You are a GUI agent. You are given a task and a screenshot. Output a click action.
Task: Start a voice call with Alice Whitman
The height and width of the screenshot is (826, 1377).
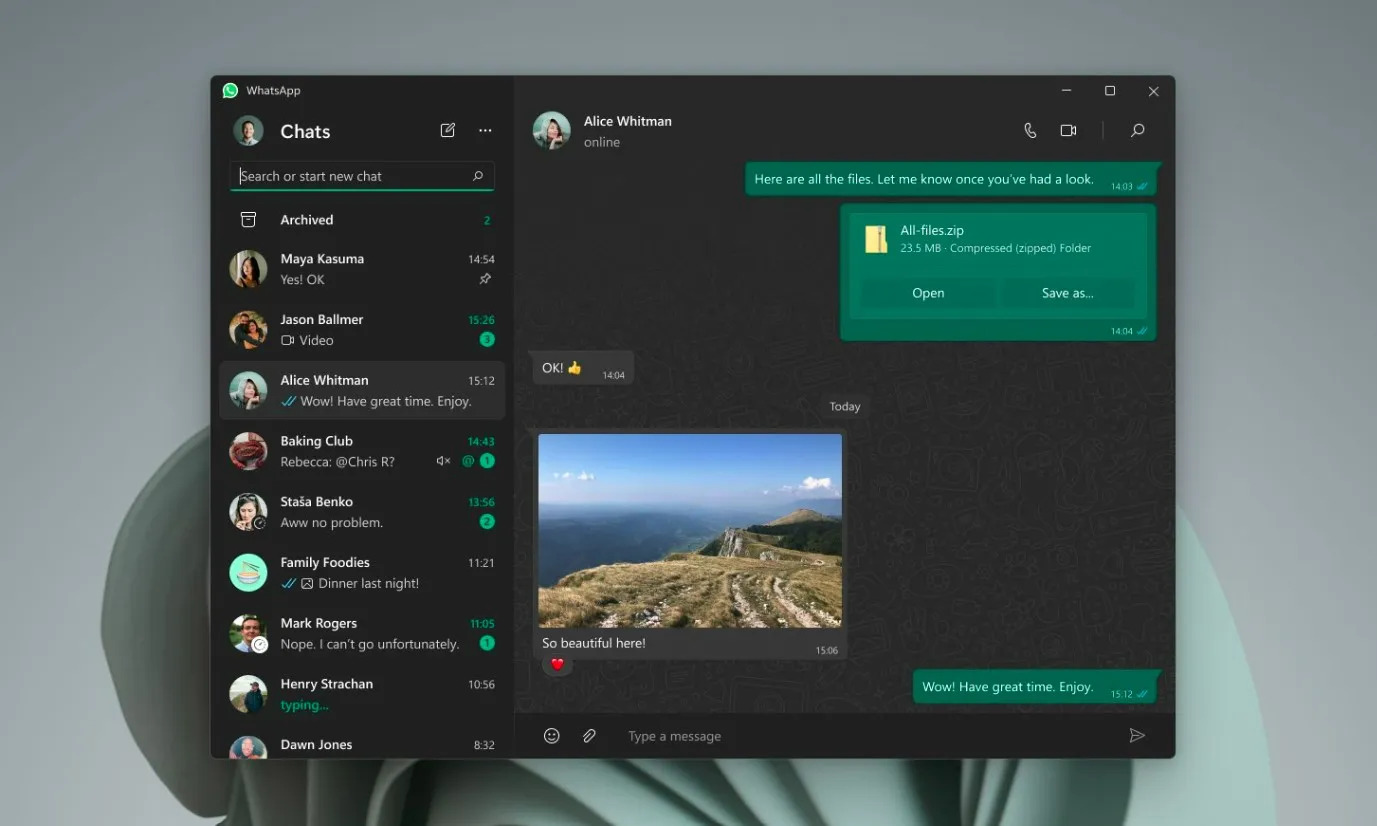click(1030, 130)
